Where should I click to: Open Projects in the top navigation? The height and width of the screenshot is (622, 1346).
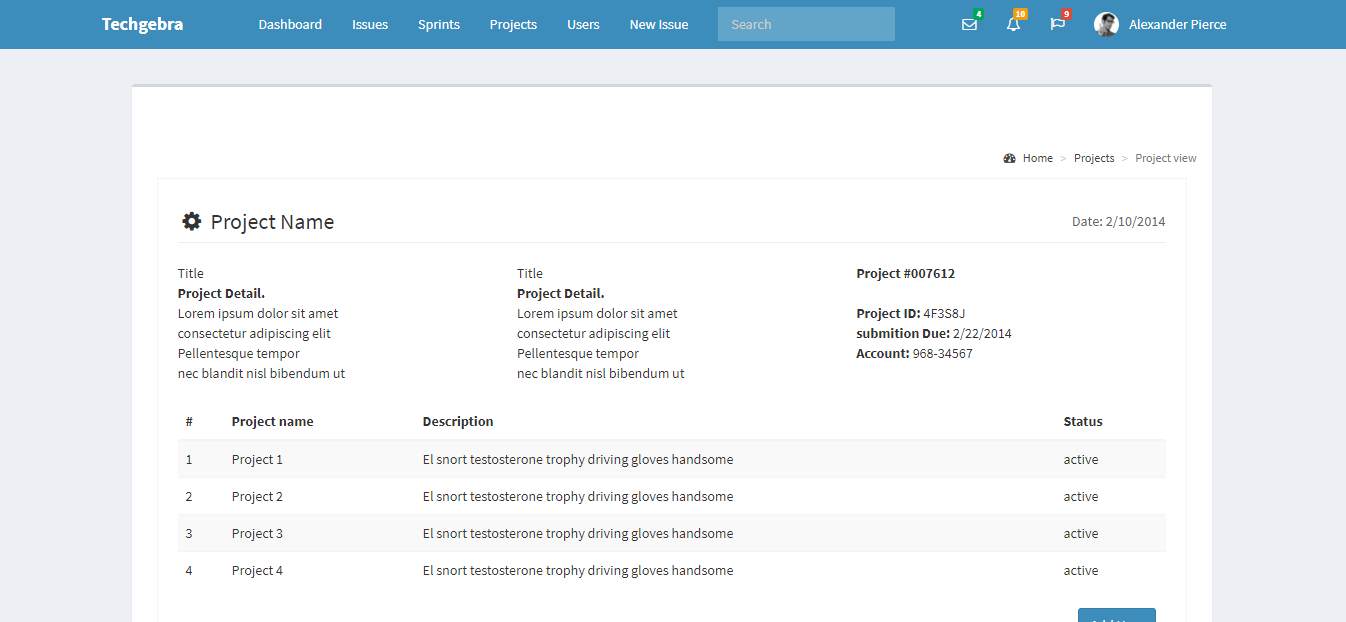coord(513,25)
